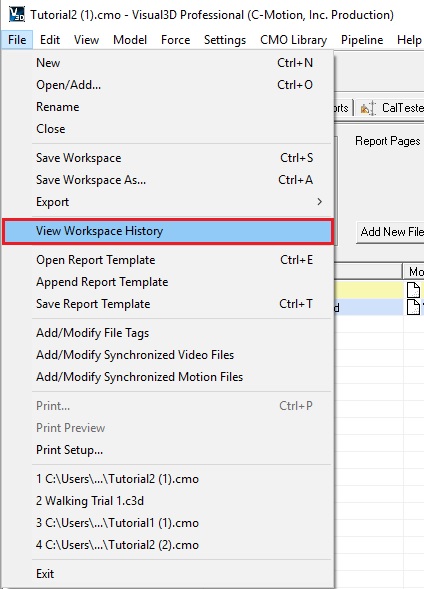The height and width of the screenshot is (589, 424).
Task: Open the Force menu
Action: pyautogui.click(x=175, y=40)
